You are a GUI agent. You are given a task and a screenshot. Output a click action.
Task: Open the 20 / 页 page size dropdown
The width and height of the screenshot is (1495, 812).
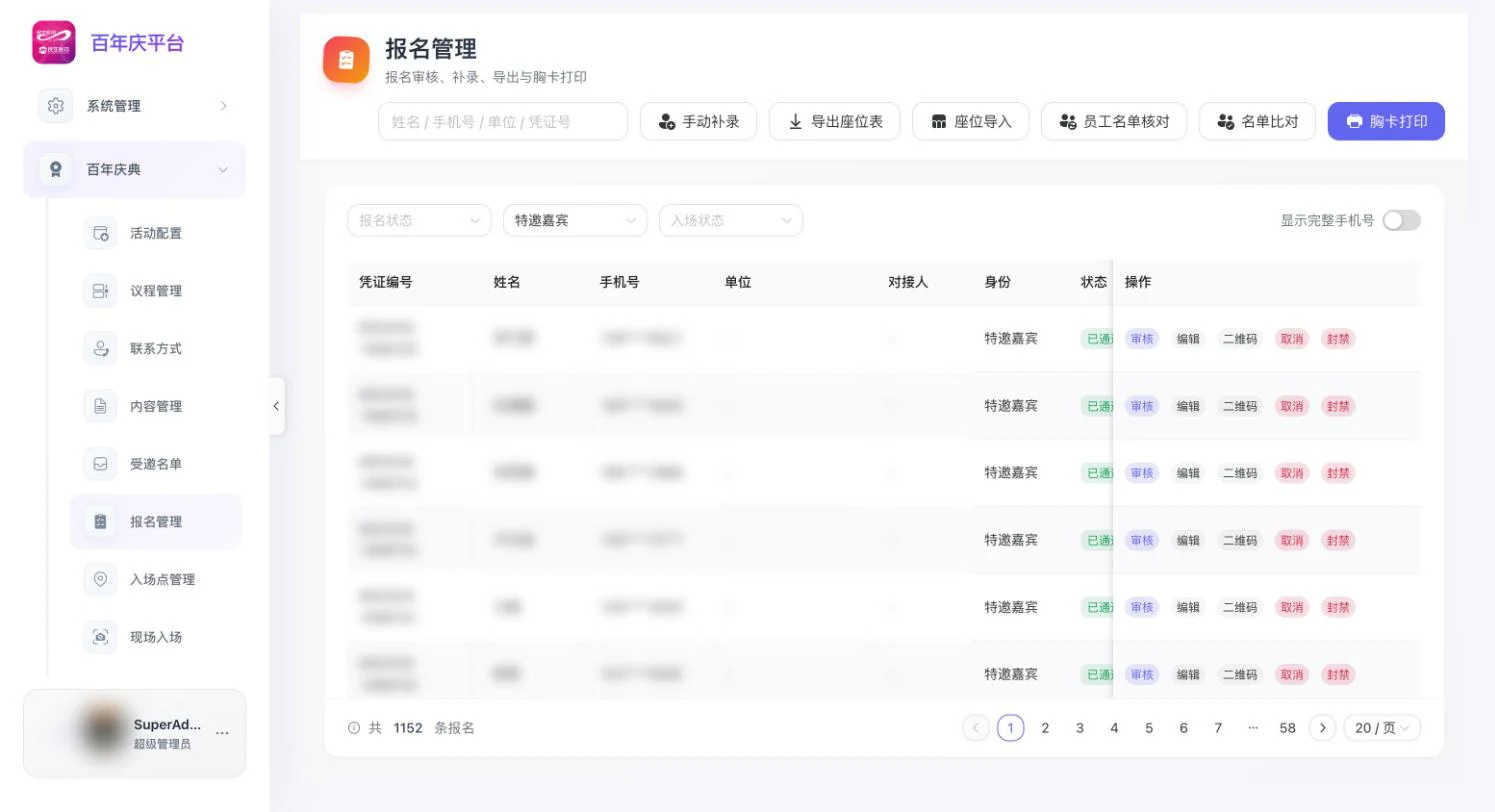click(x=1382, y=728)
